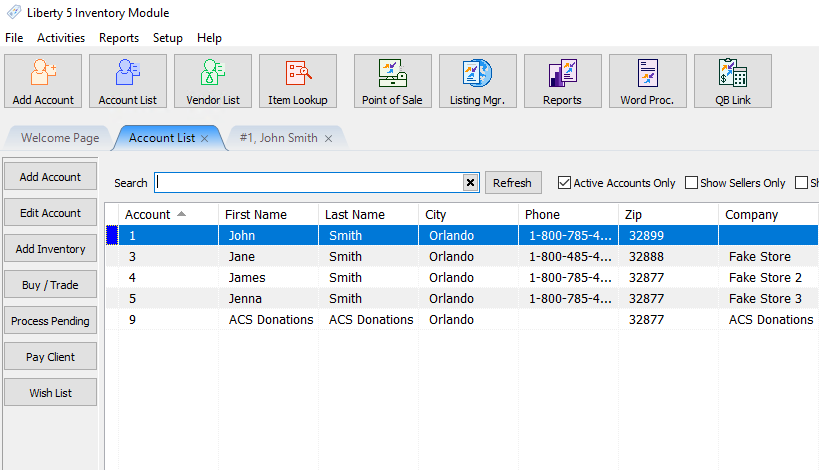
Task: Open the Vendor List toolbar icon
Action: [213, 81]
